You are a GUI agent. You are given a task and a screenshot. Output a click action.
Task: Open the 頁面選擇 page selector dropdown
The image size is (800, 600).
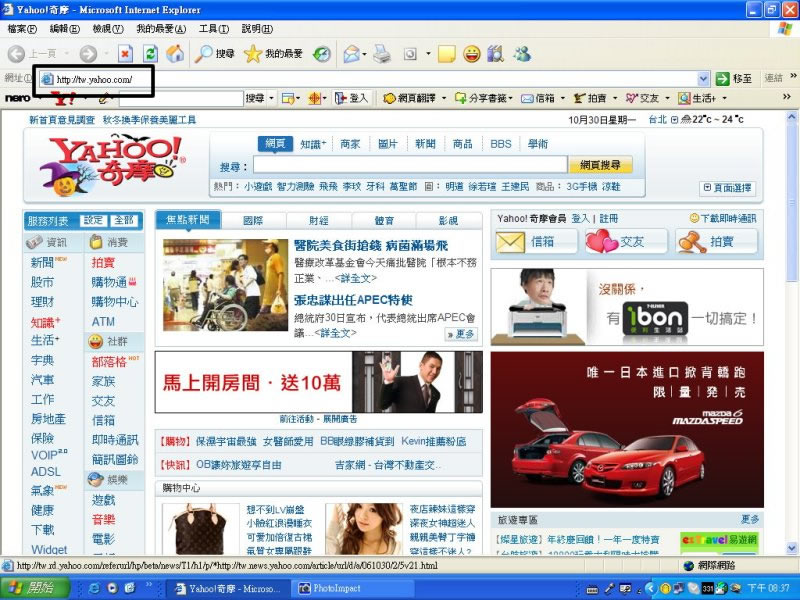click(x=728, y=188)
